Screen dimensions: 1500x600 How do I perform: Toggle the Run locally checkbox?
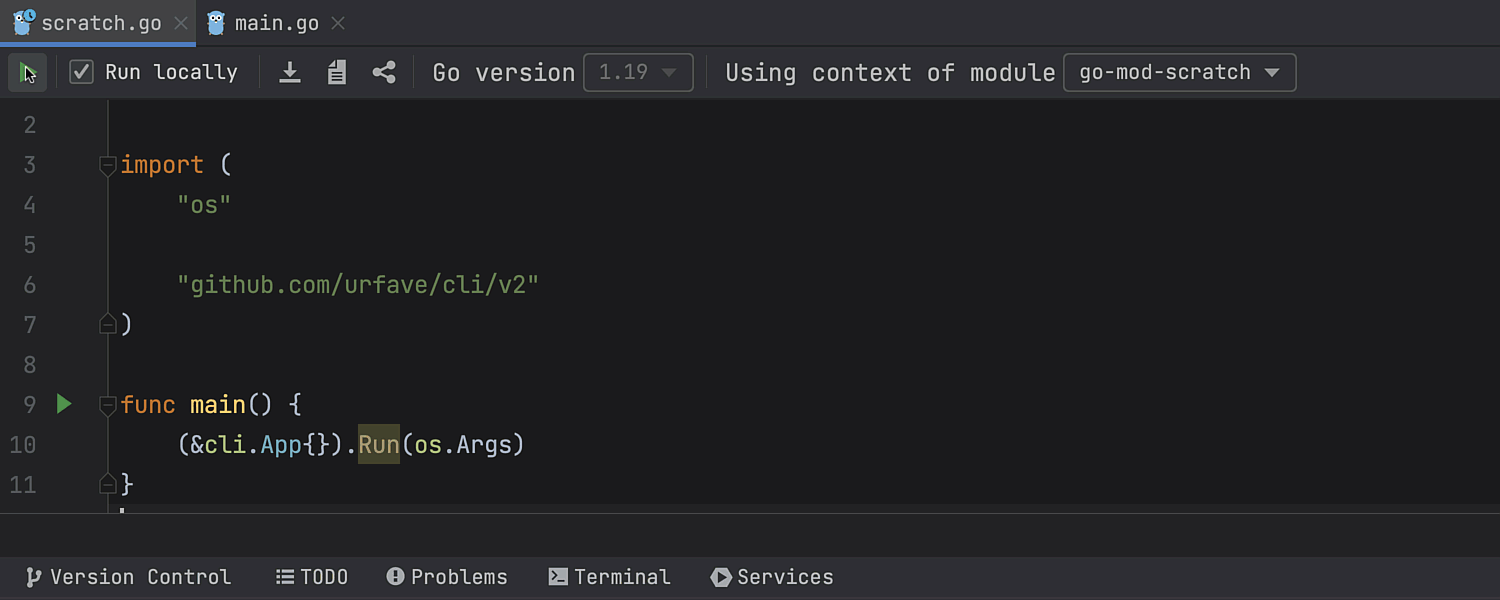tap(82, 72)
